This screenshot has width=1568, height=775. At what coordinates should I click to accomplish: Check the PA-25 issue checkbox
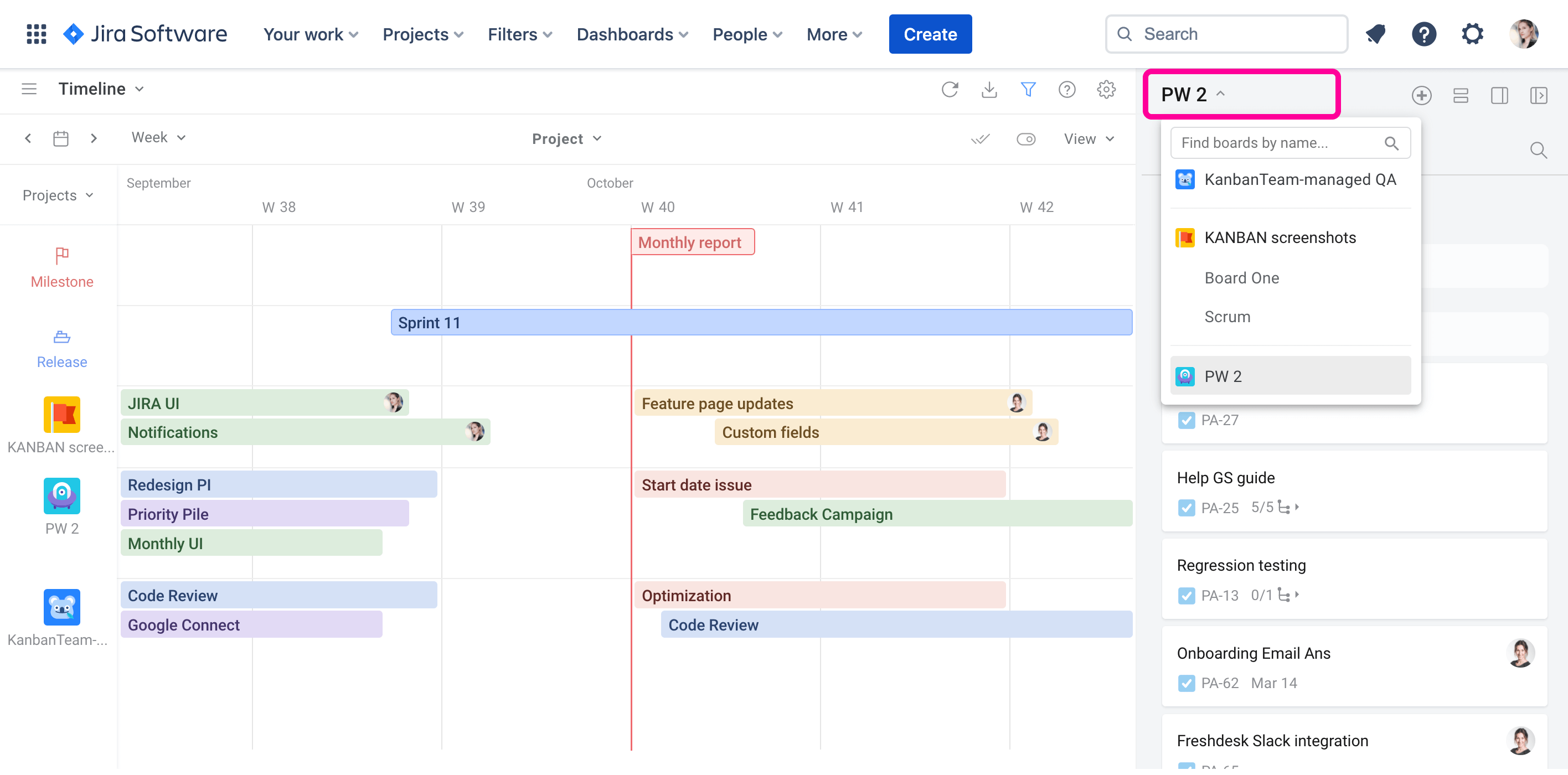(1187, 507)
